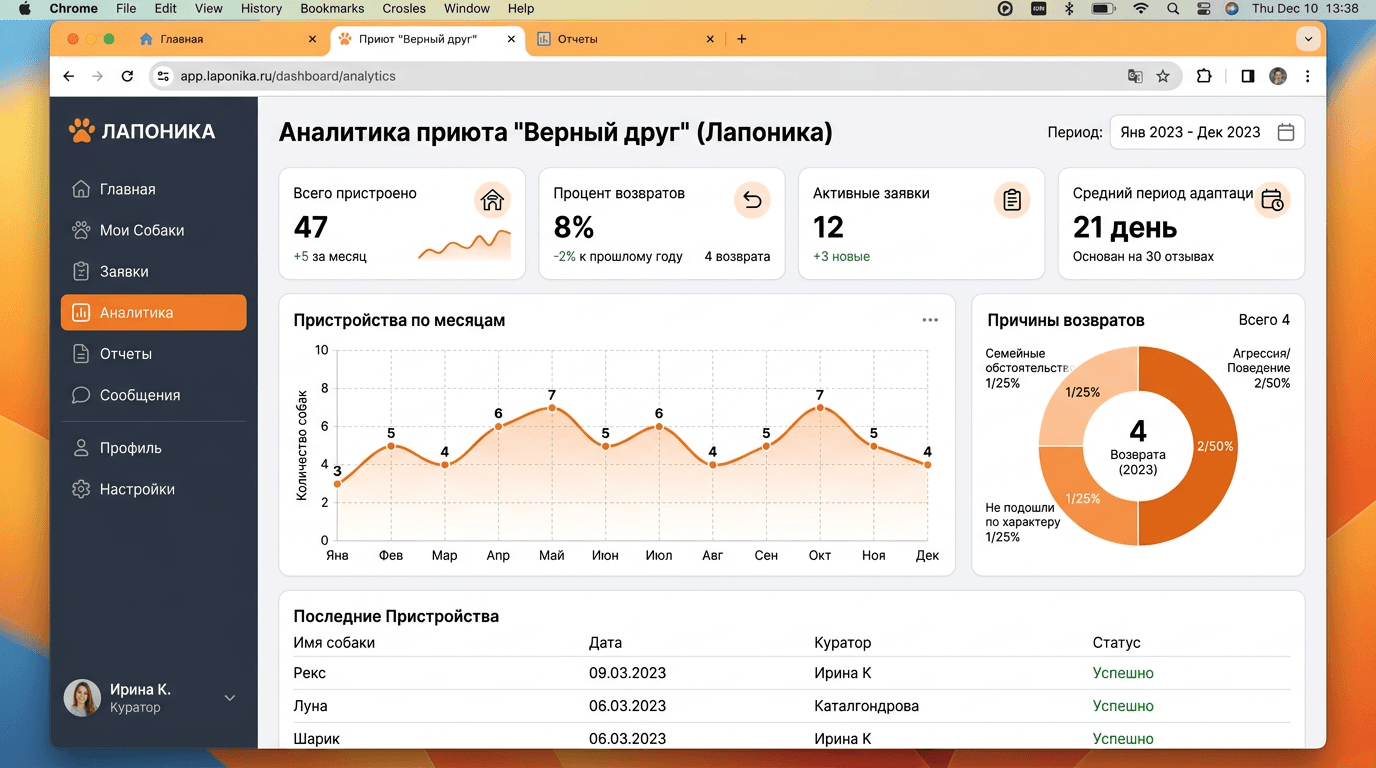Click the sparkline on Всего пристроено card
Image resolution: width=1376 pixels, height=768 pixels.
tap(464, 245)
